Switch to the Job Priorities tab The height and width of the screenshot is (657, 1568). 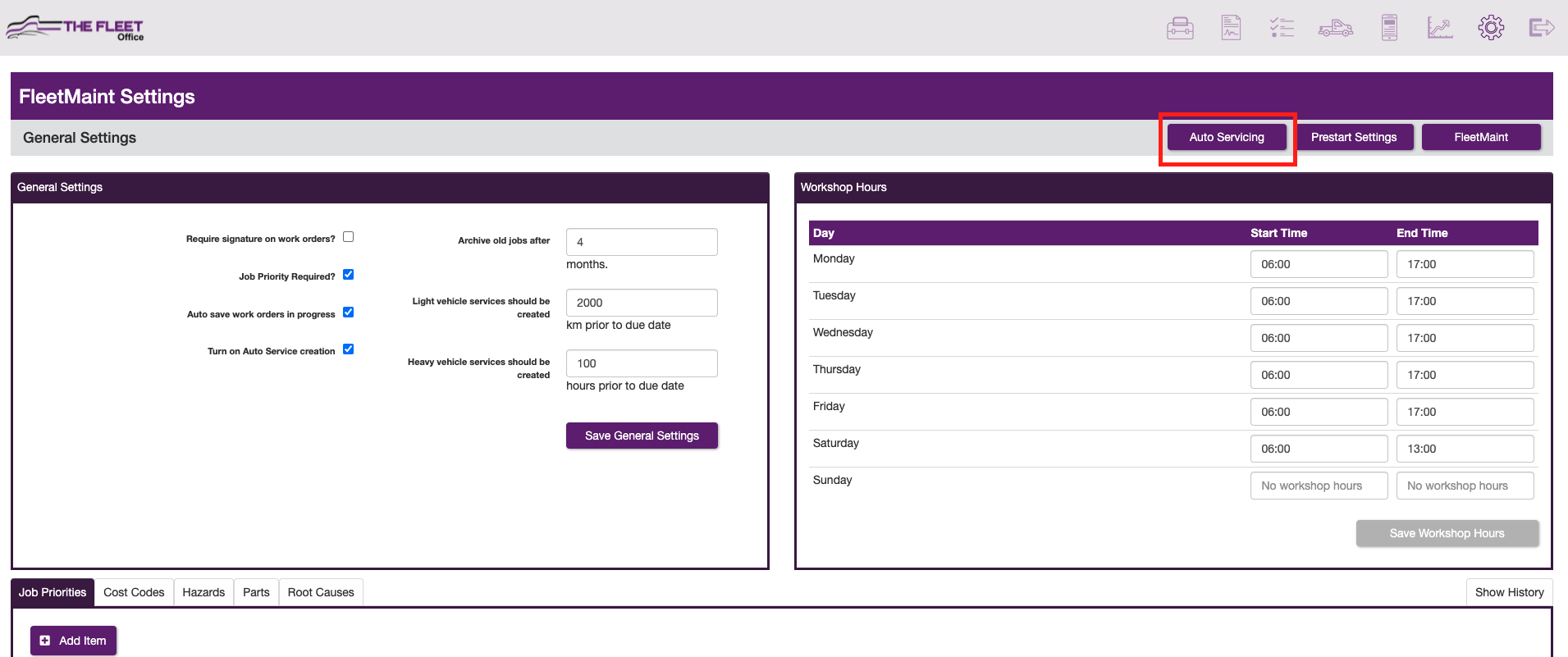coord(53,592)
